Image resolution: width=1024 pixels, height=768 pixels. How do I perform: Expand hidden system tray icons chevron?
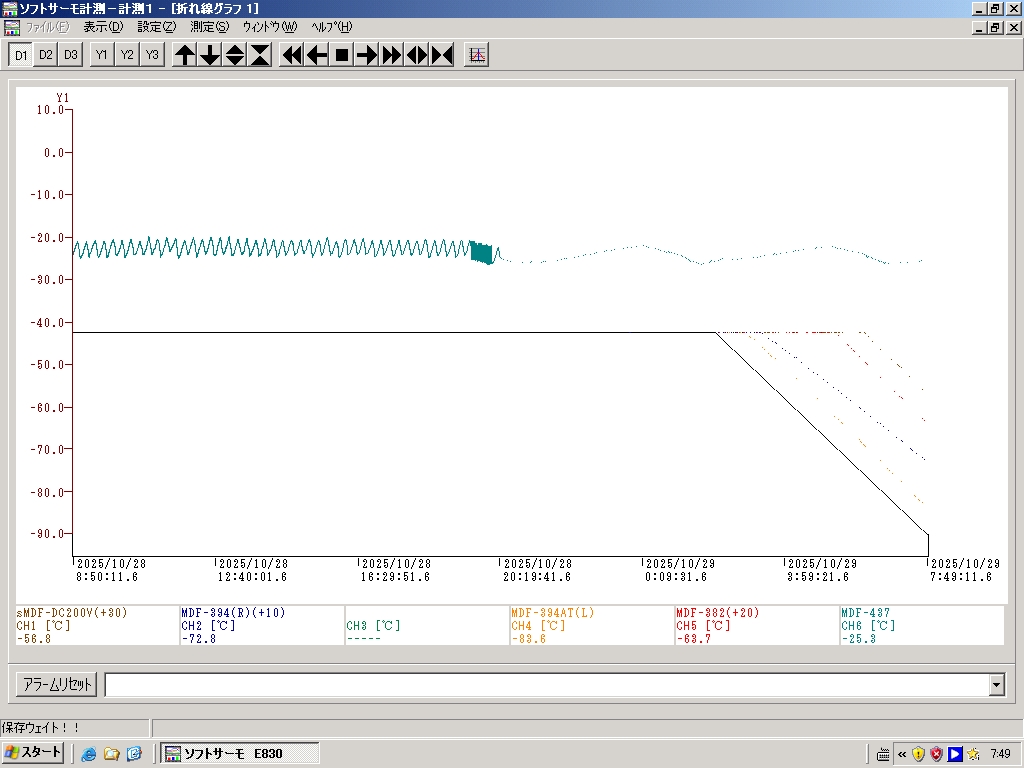902,753
